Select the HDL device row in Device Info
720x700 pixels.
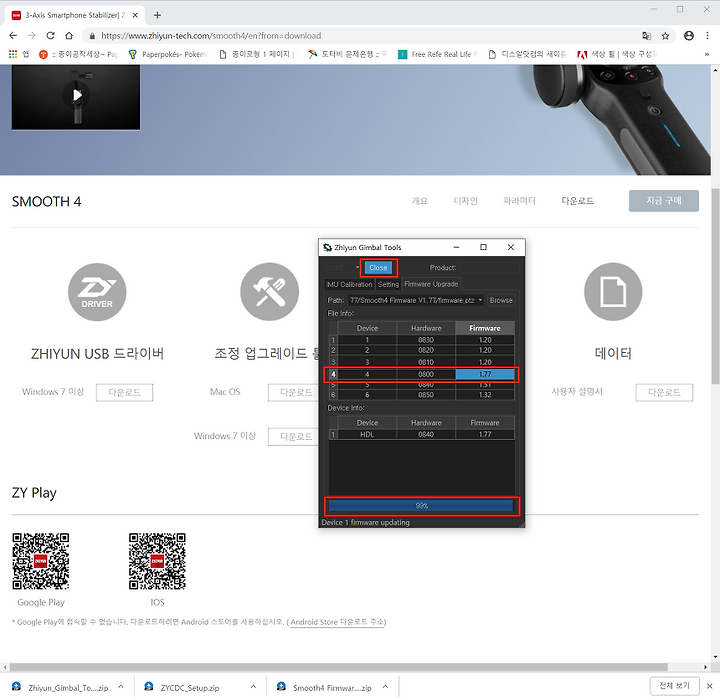[x=422, y=434]
